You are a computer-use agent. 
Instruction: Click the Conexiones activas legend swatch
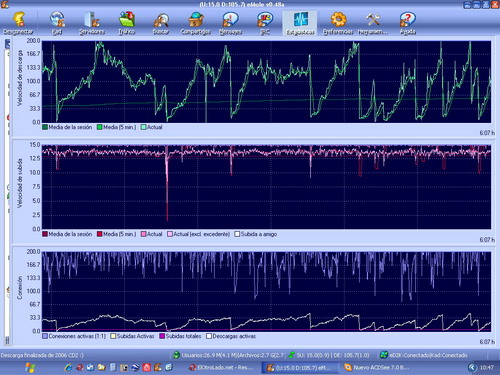45,336
